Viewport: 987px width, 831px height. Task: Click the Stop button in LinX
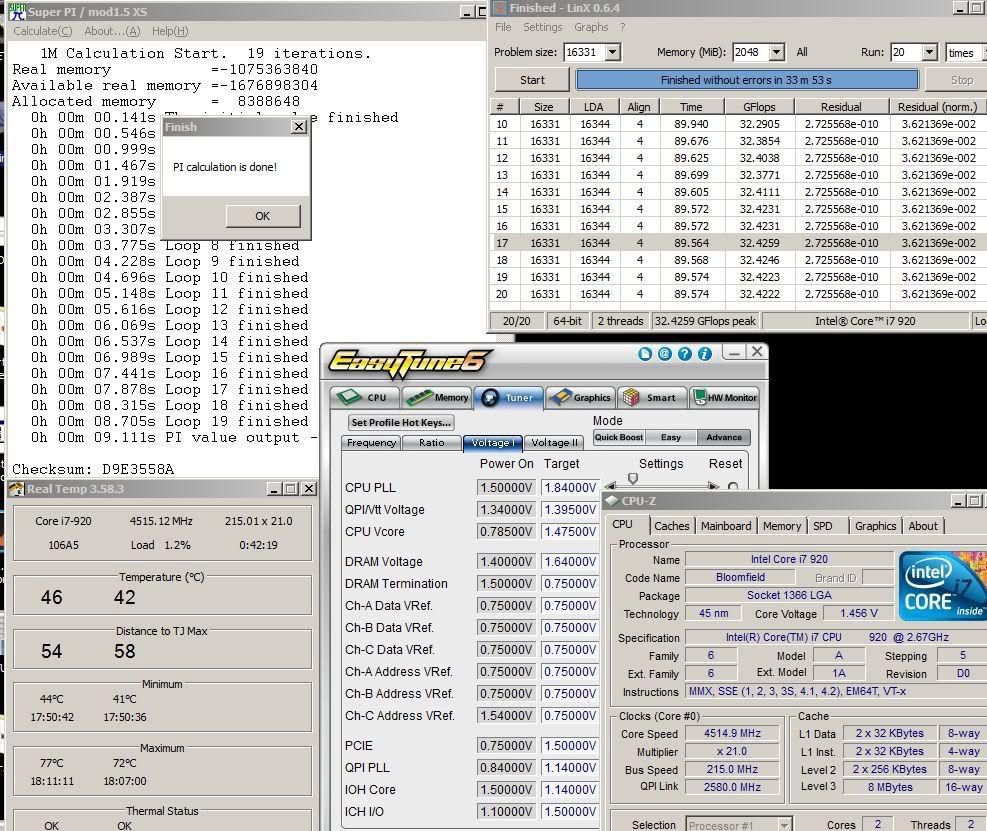pyautogui.click(x=961, y=80)
